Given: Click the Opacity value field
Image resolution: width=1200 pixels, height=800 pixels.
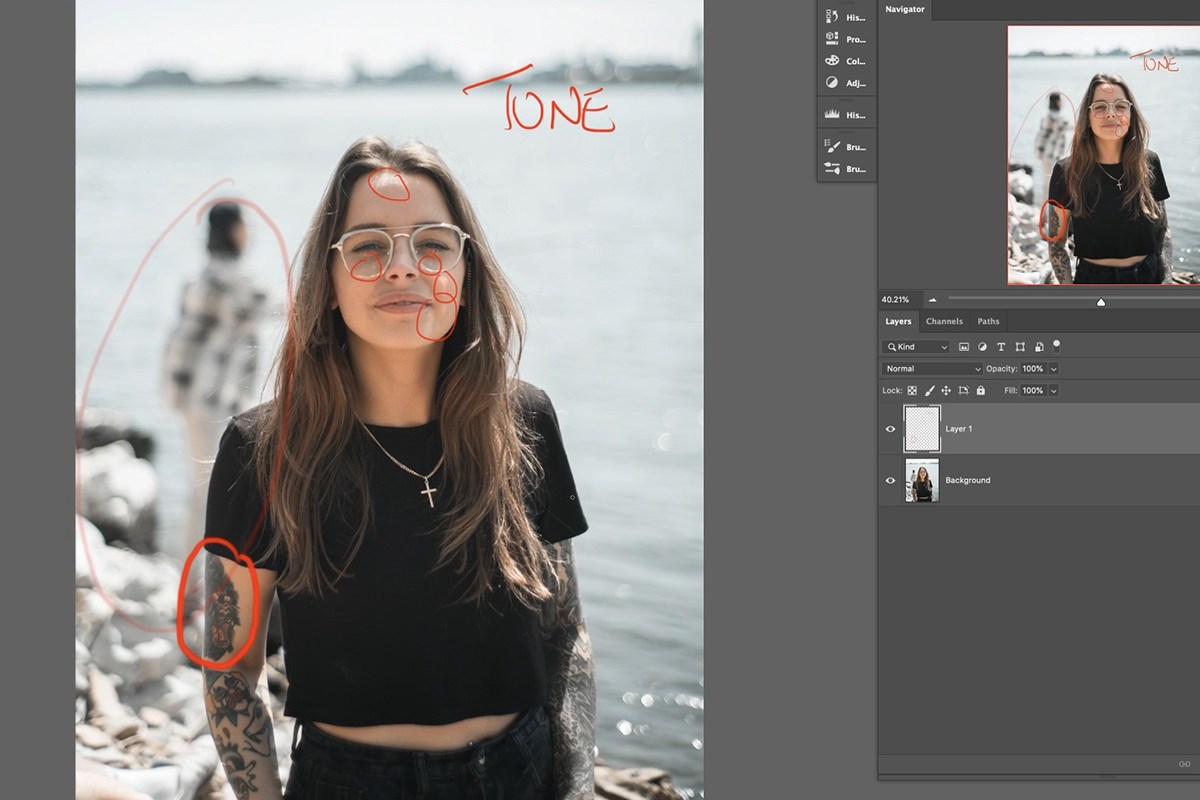Looking at the screenshot, I should pyautogui.click(x=1032, y=369).
